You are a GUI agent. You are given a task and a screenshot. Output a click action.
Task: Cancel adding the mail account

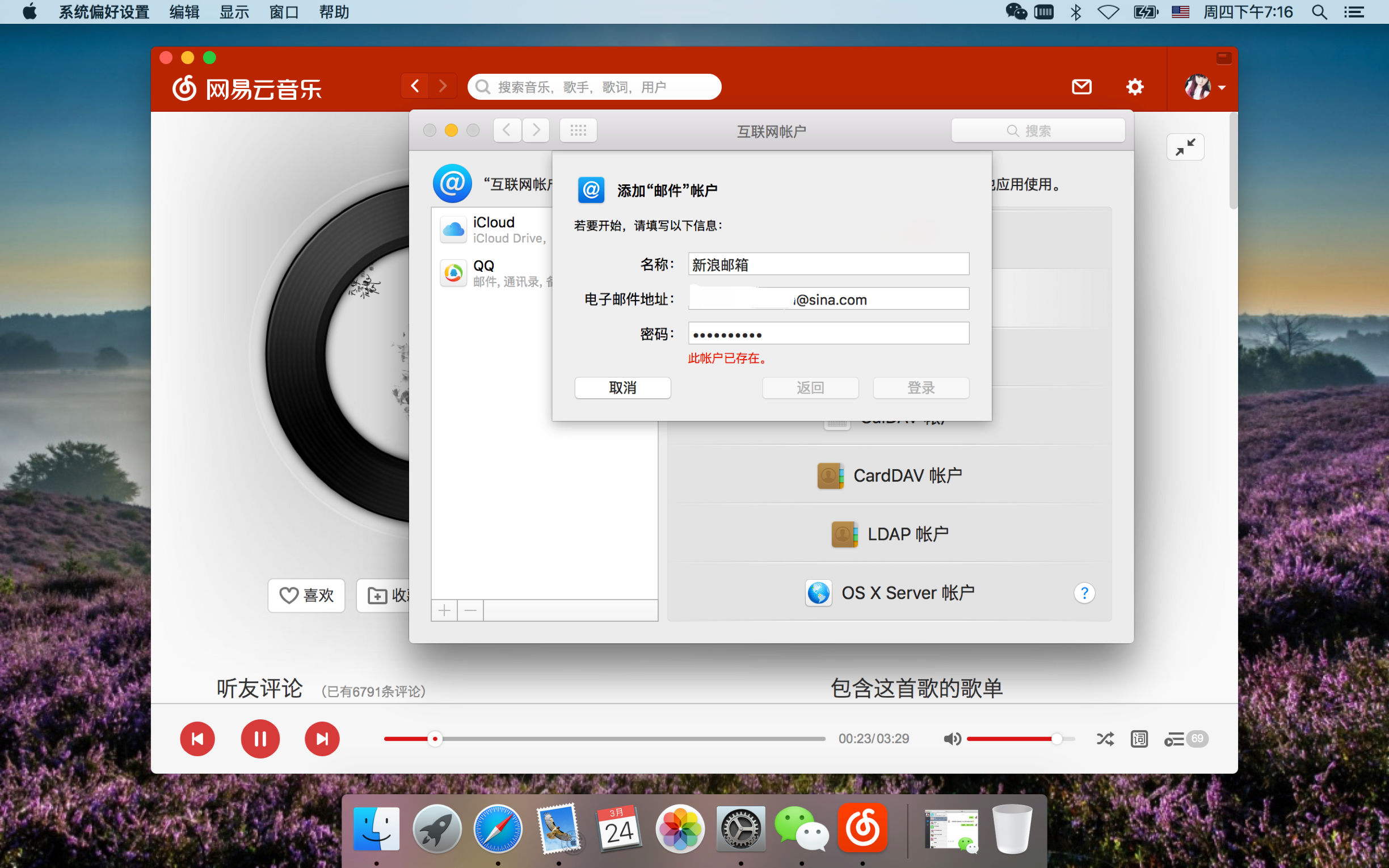click(622, 388)
